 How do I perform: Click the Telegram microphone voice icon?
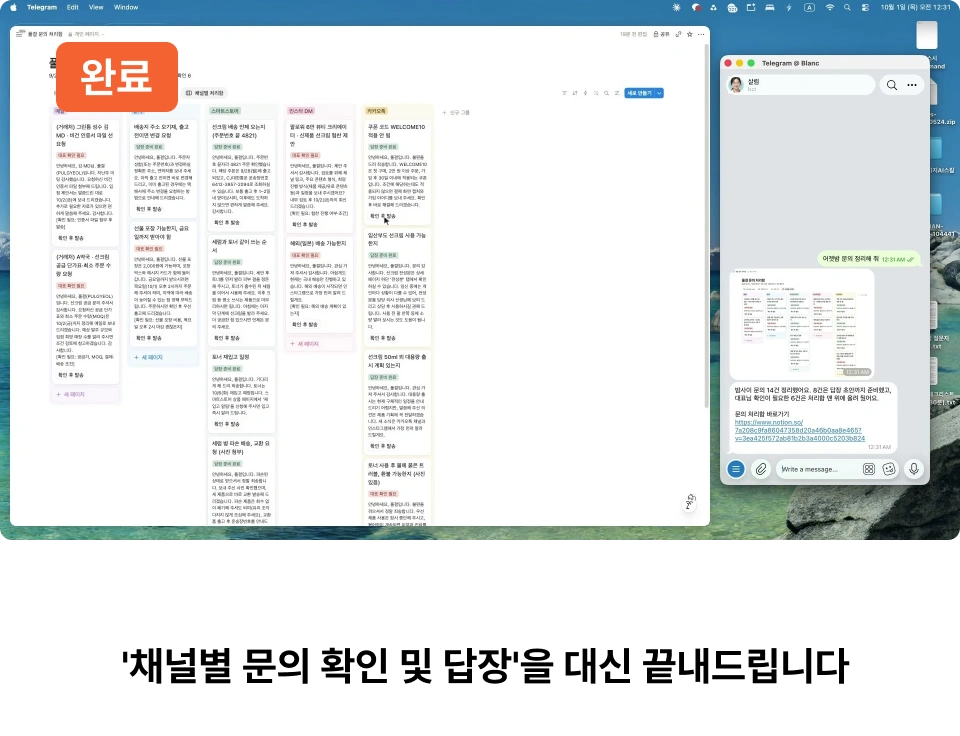point(913,469)
